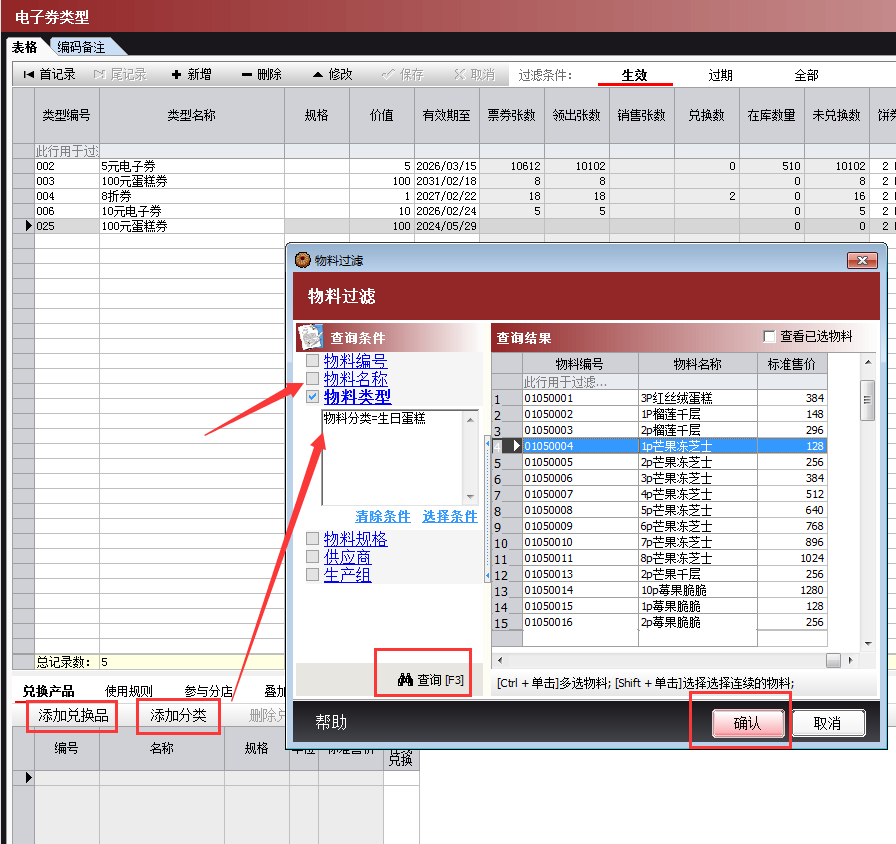This screenshot has width=896, height=844.
Task: Show 全部 records filter
Action: click(x=806, y=75)
